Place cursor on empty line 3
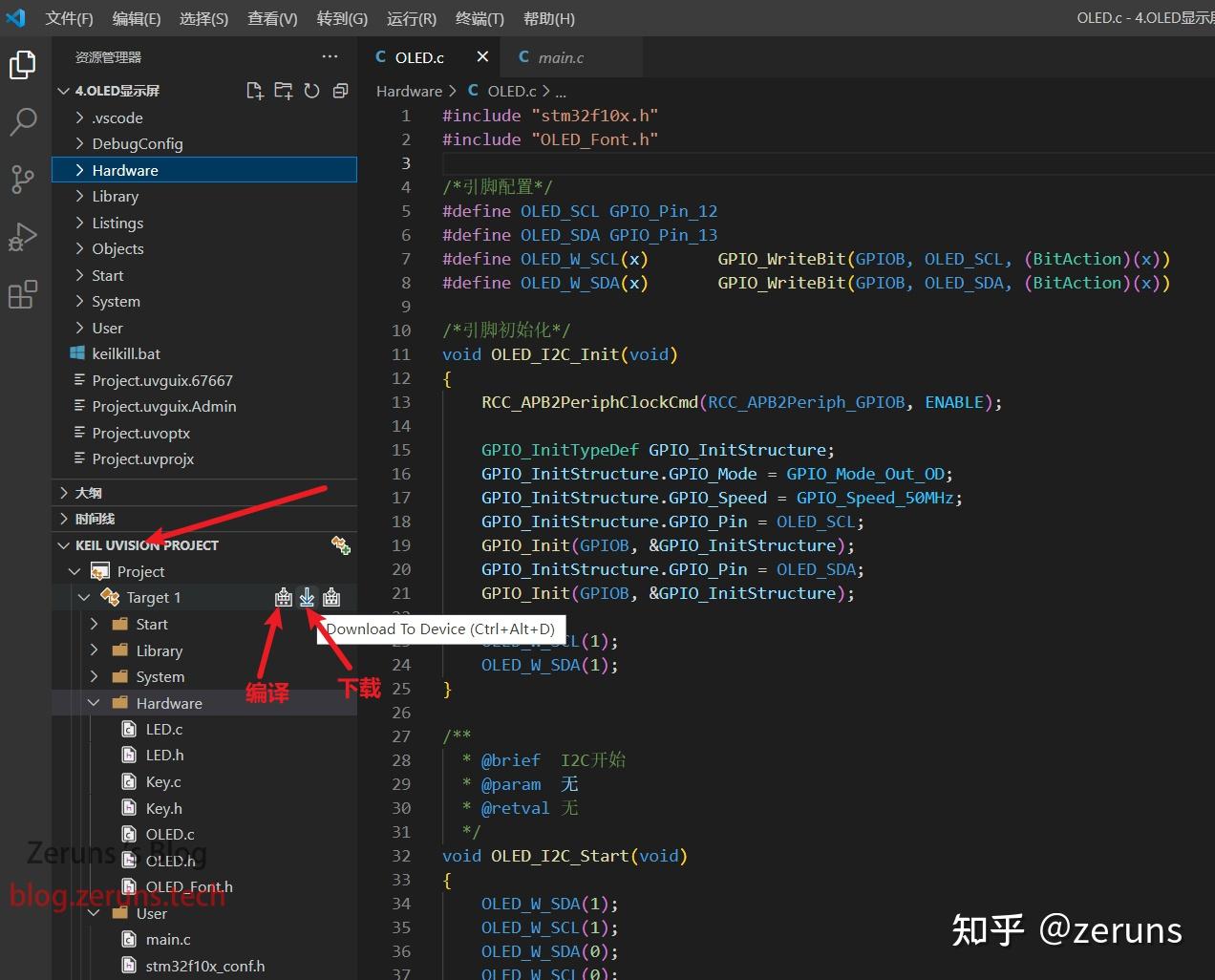Image resolution: width=1215 pixels, height=980 pixels. [x=826, y=163]
